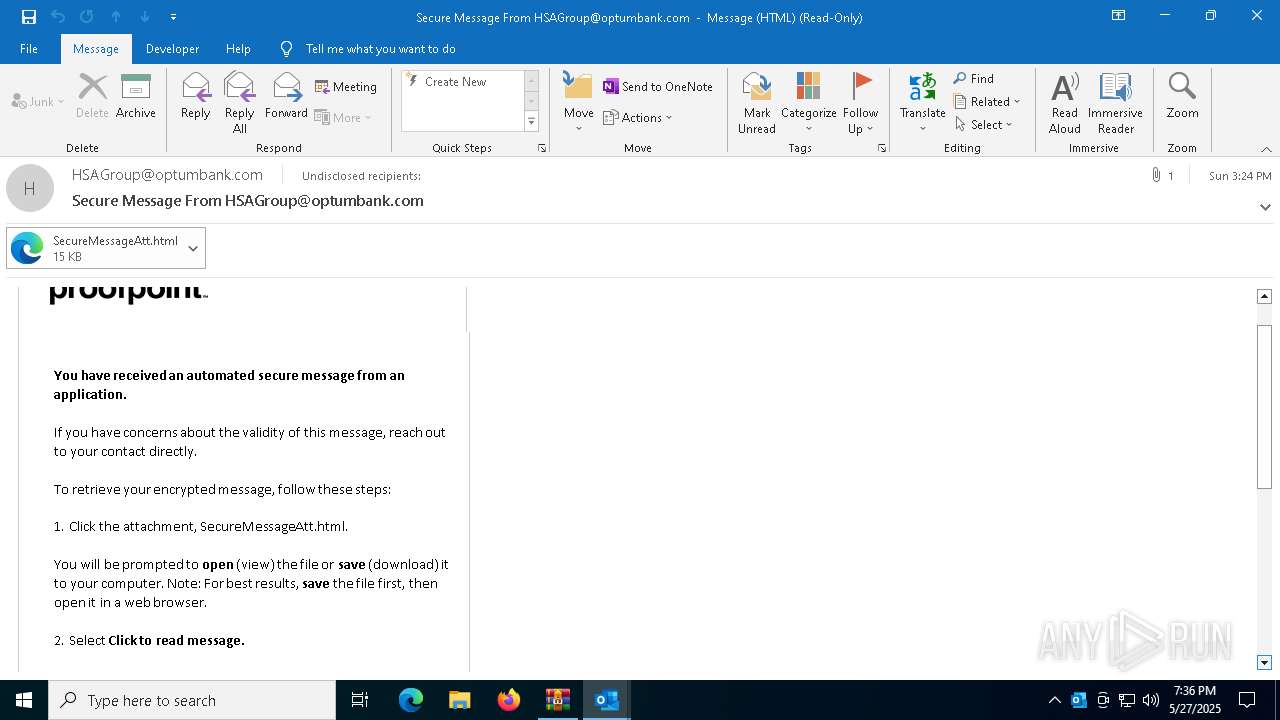Image resolution: width=1280 pixels, height=720 pixels.
Task: Collapse the ribbon
Action: click(x=1266, y=149)
